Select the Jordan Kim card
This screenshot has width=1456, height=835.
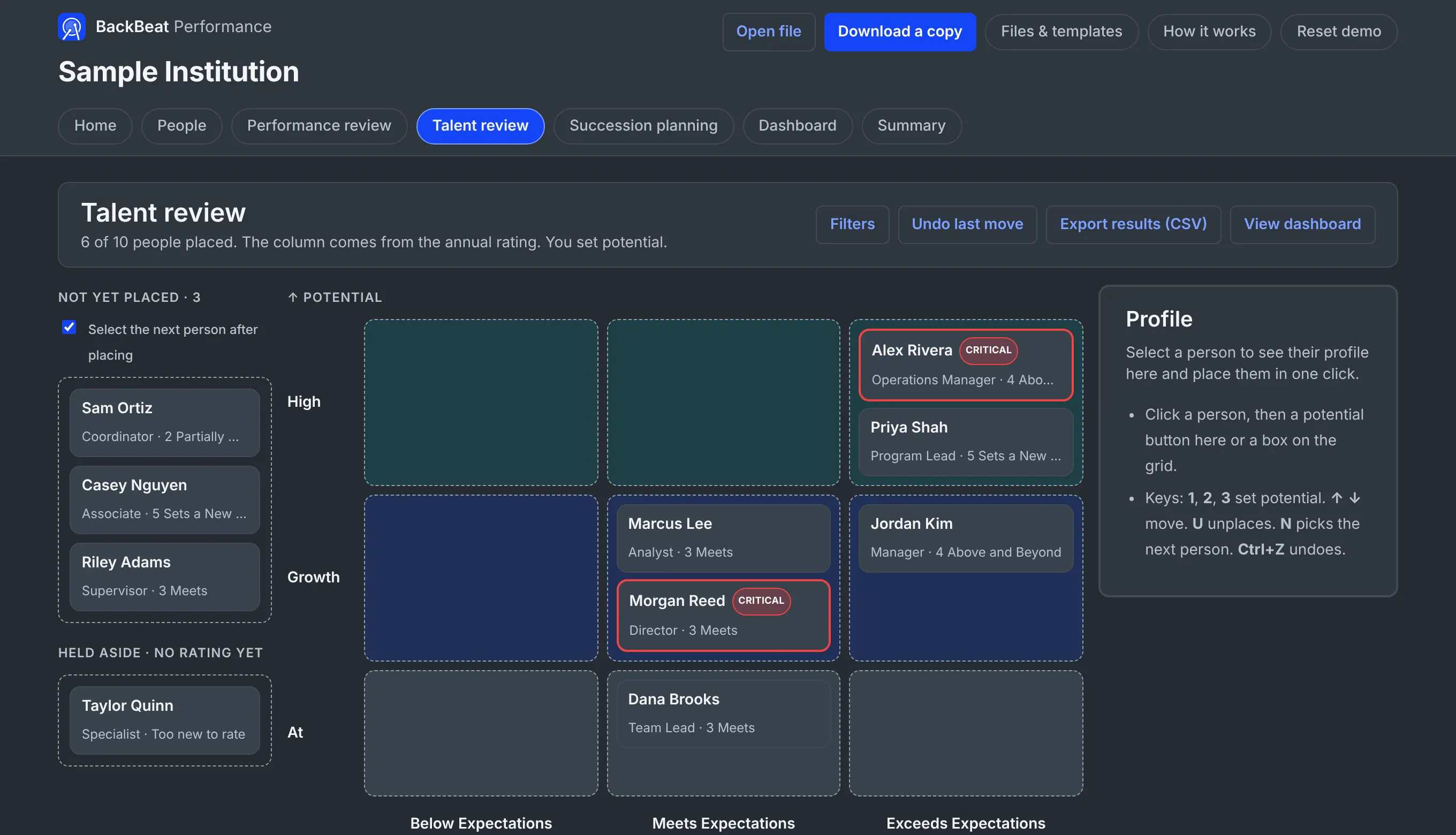[966, 538]
